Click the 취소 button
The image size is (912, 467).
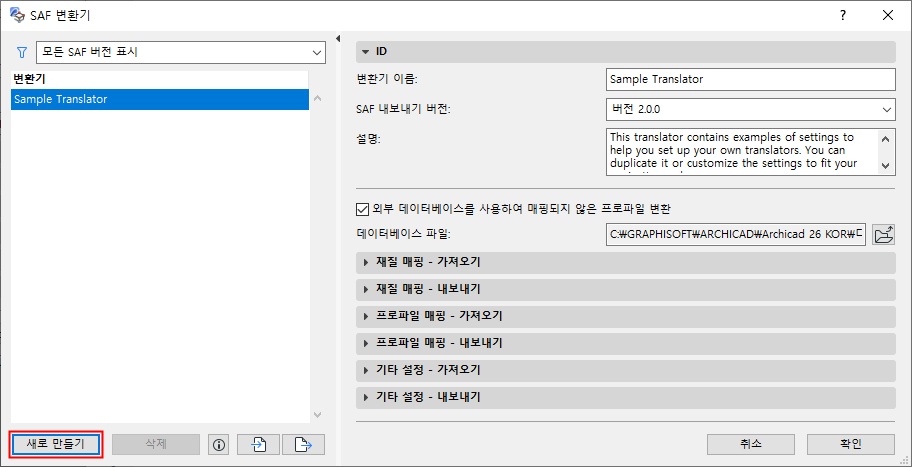tap(751, 444)
